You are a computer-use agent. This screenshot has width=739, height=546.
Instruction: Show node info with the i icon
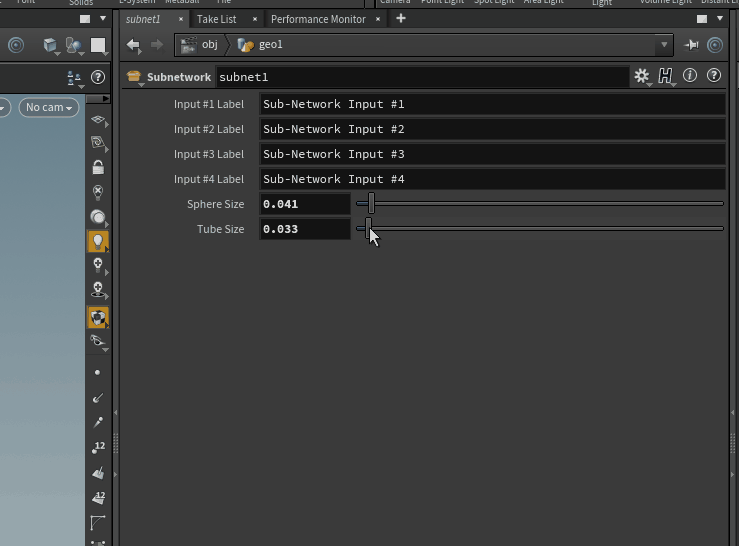pyautogui.click(x=690, y=76)
